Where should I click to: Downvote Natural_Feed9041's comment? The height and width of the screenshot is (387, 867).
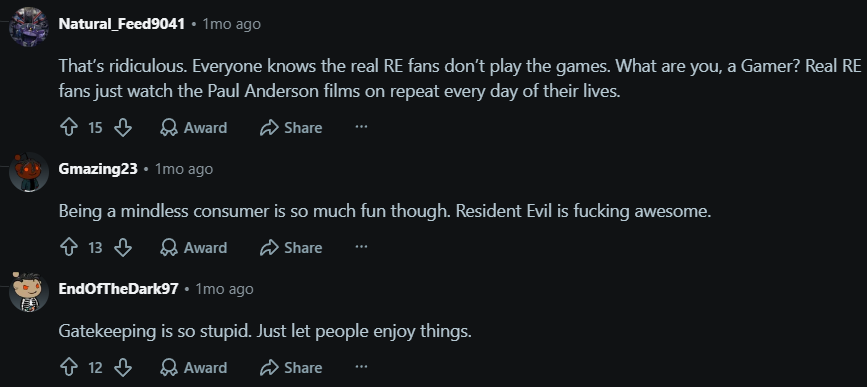tap(123, 128)
